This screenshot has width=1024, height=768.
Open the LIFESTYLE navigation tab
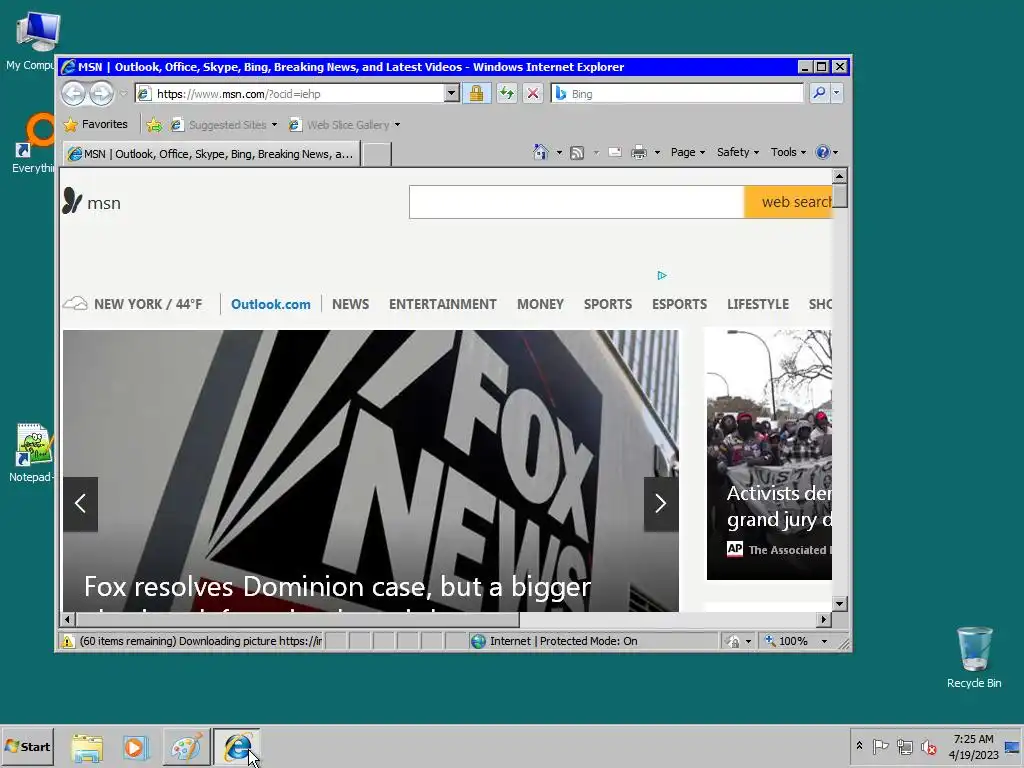pyautogui.click(x=758, y=304)
